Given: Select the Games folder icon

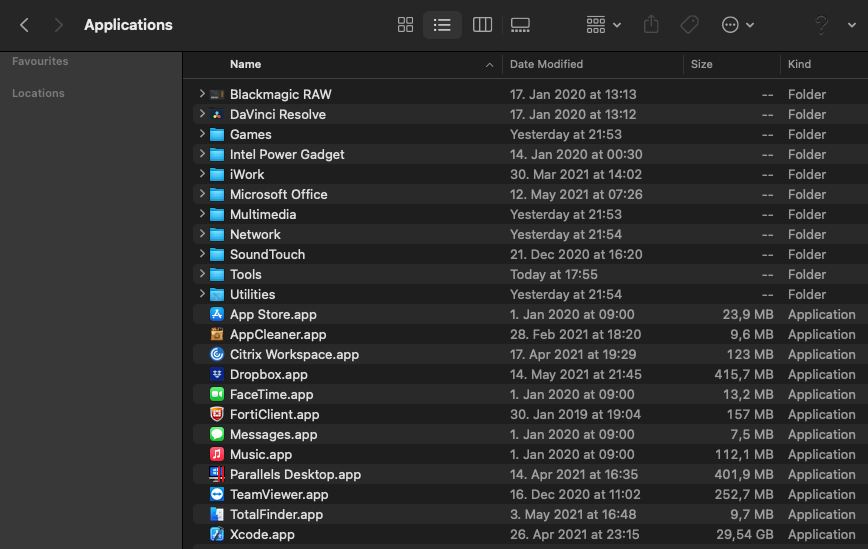Looking at the screenshot, I should (x=217, y=134).
